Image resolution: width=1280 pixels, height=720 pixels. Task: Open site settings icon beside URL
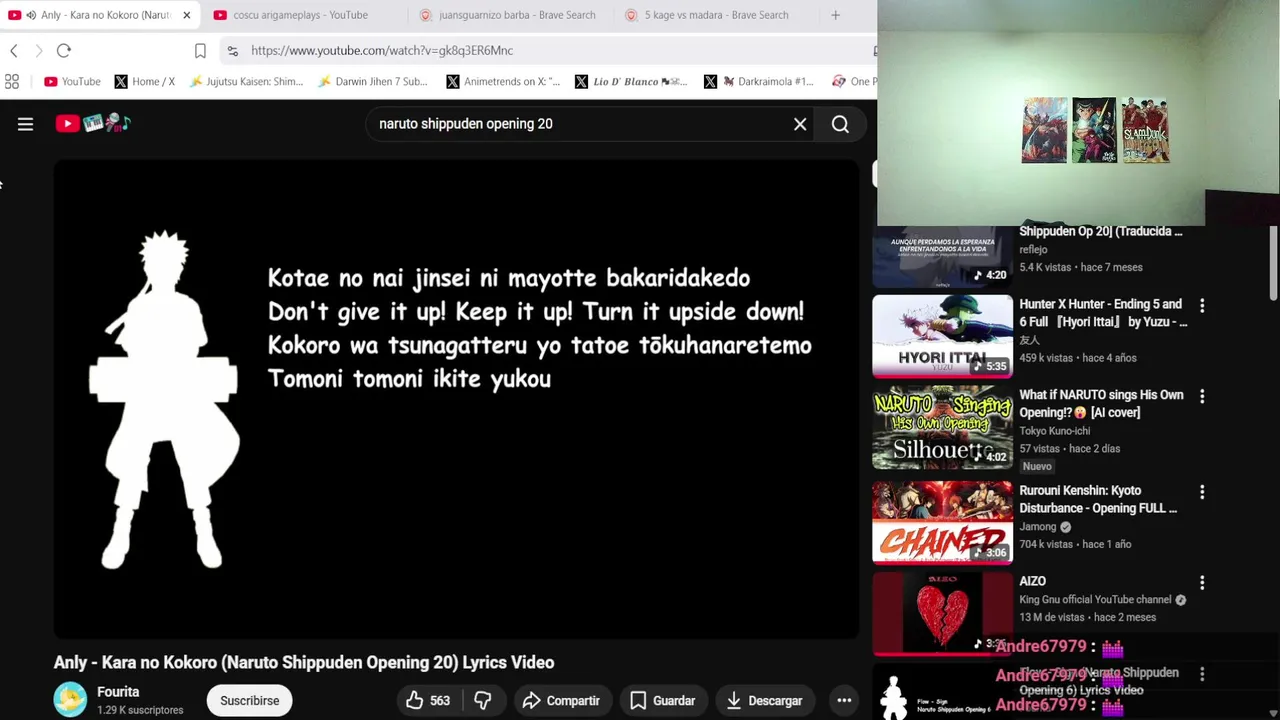click(232, 50)
